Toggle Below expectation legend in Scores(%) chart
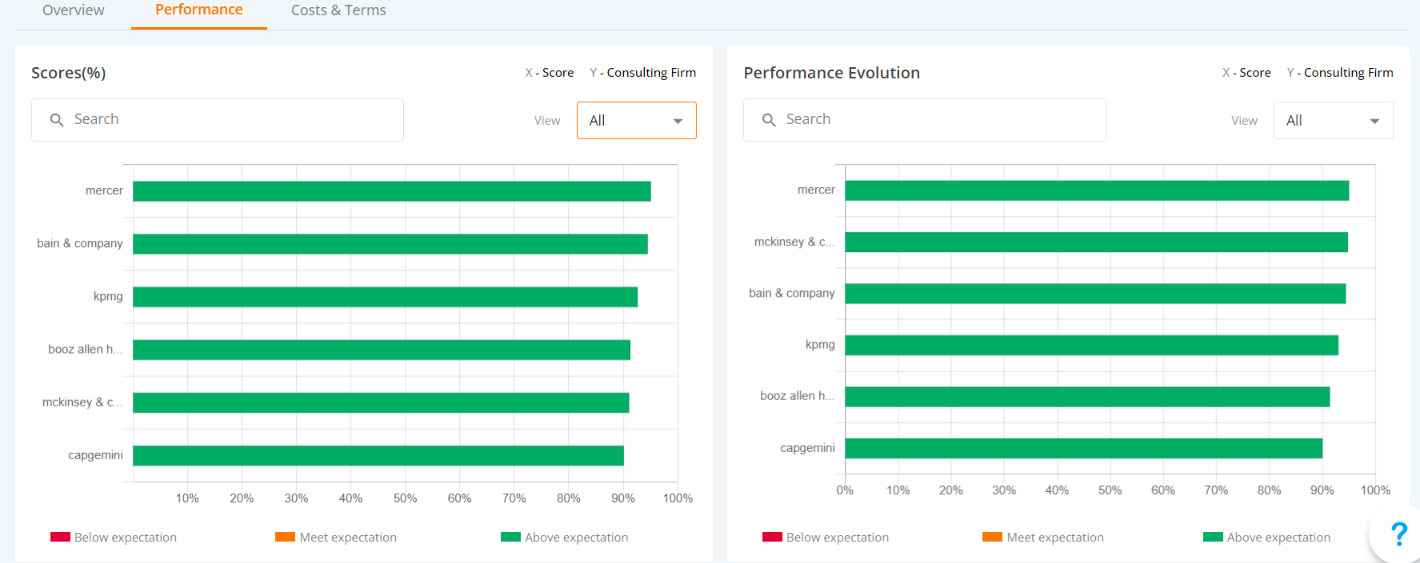Screen dimensions: 1420x563 tap(113, 537)
